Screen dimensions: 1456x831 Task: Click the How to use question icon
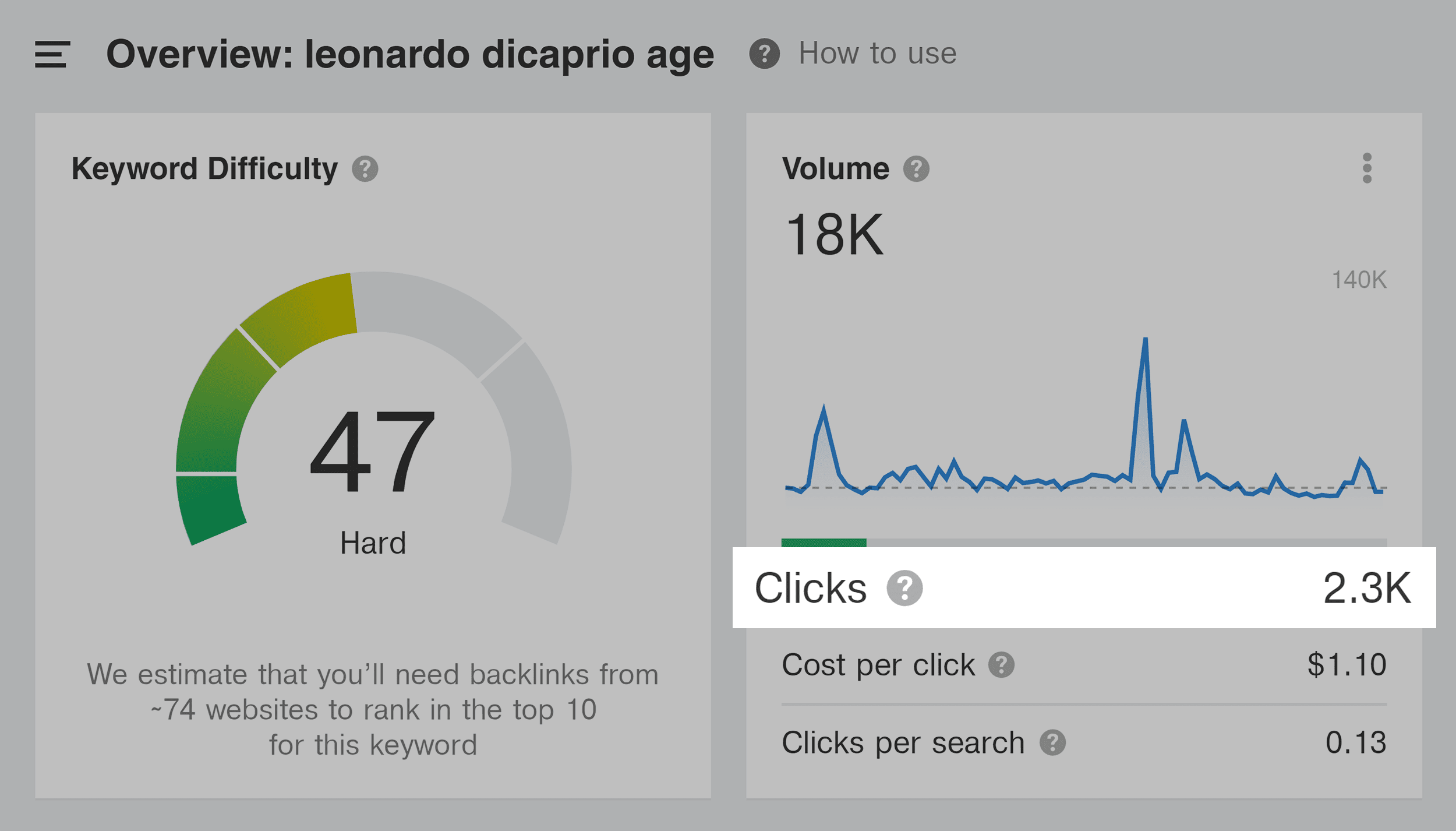point(764,54)
